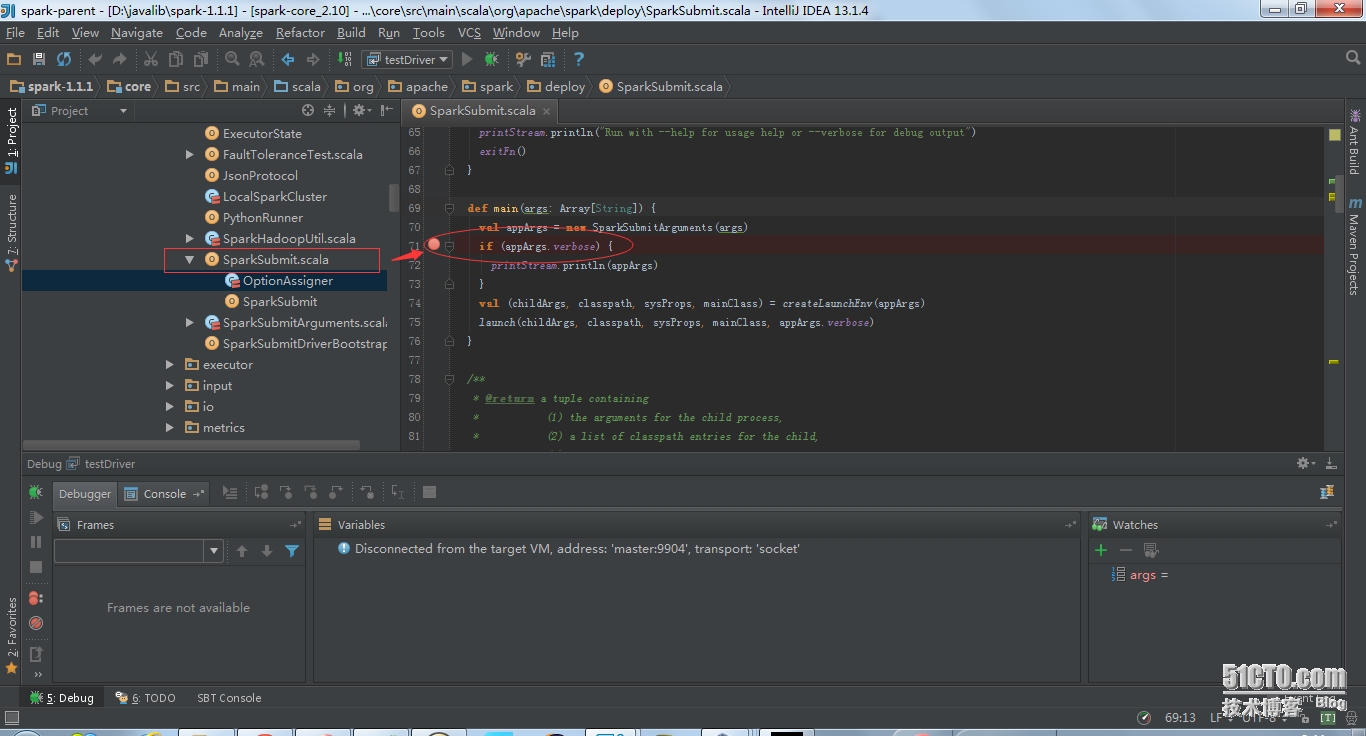Switch to the Console tab
The width and height of the screenshot is (1366, 736).
point(163,492)
